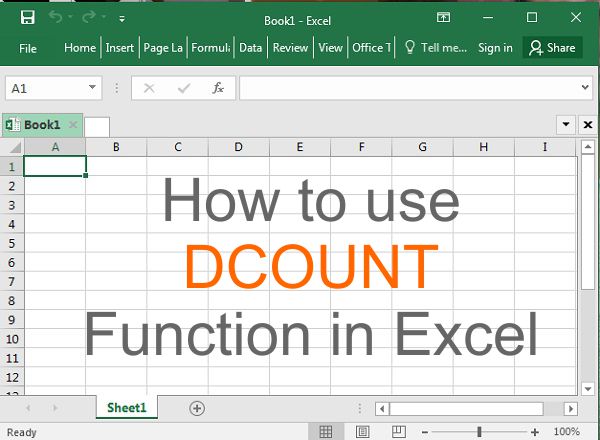This screenshot has width=600, height=440.
Task: Switch to the Data ribbon tab
Action: click(251, 48)
